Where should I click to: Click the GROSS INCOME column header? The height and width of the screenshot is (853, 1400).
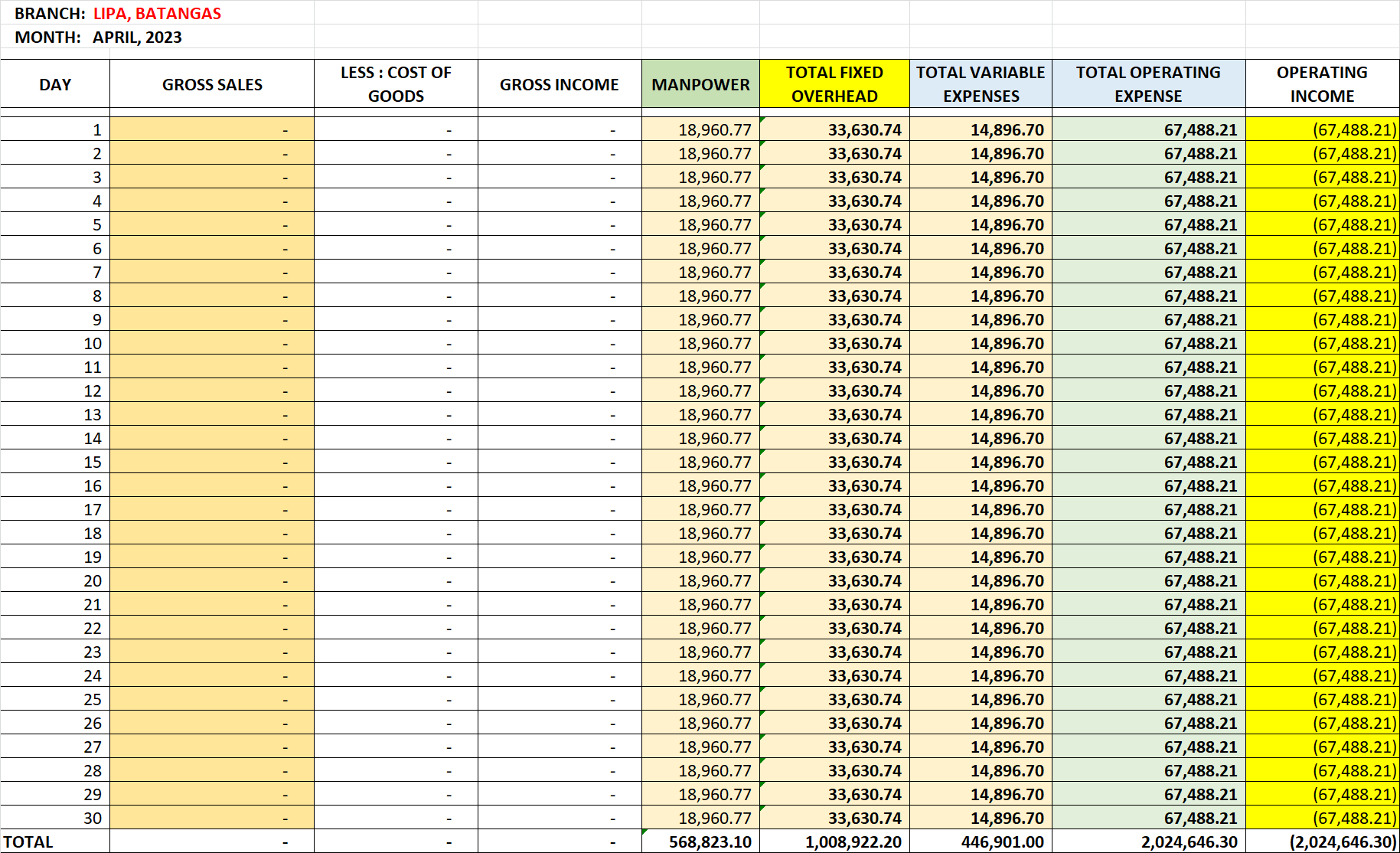pyautogui.click(x=560, y=84)
